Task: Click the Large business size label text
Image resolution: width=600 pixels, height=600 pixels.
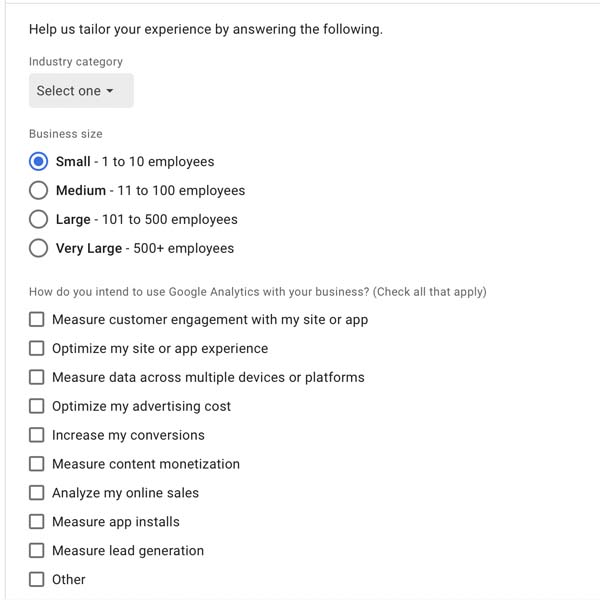Action: coord(73,220)
